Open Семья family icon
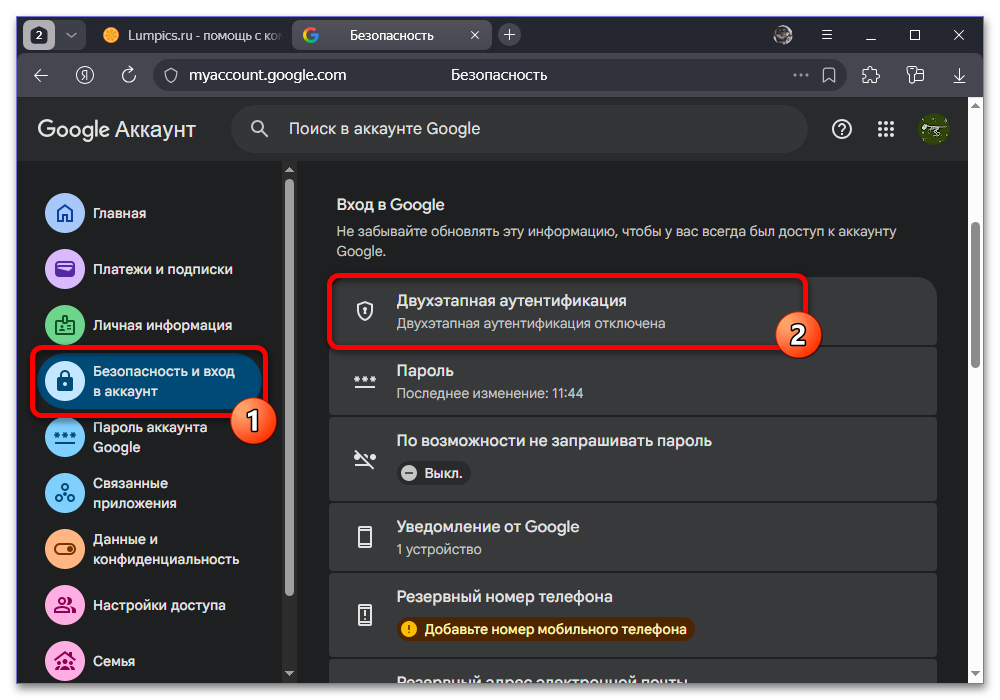The height and width of the screenshot is (700, 1000). [64, 661]
